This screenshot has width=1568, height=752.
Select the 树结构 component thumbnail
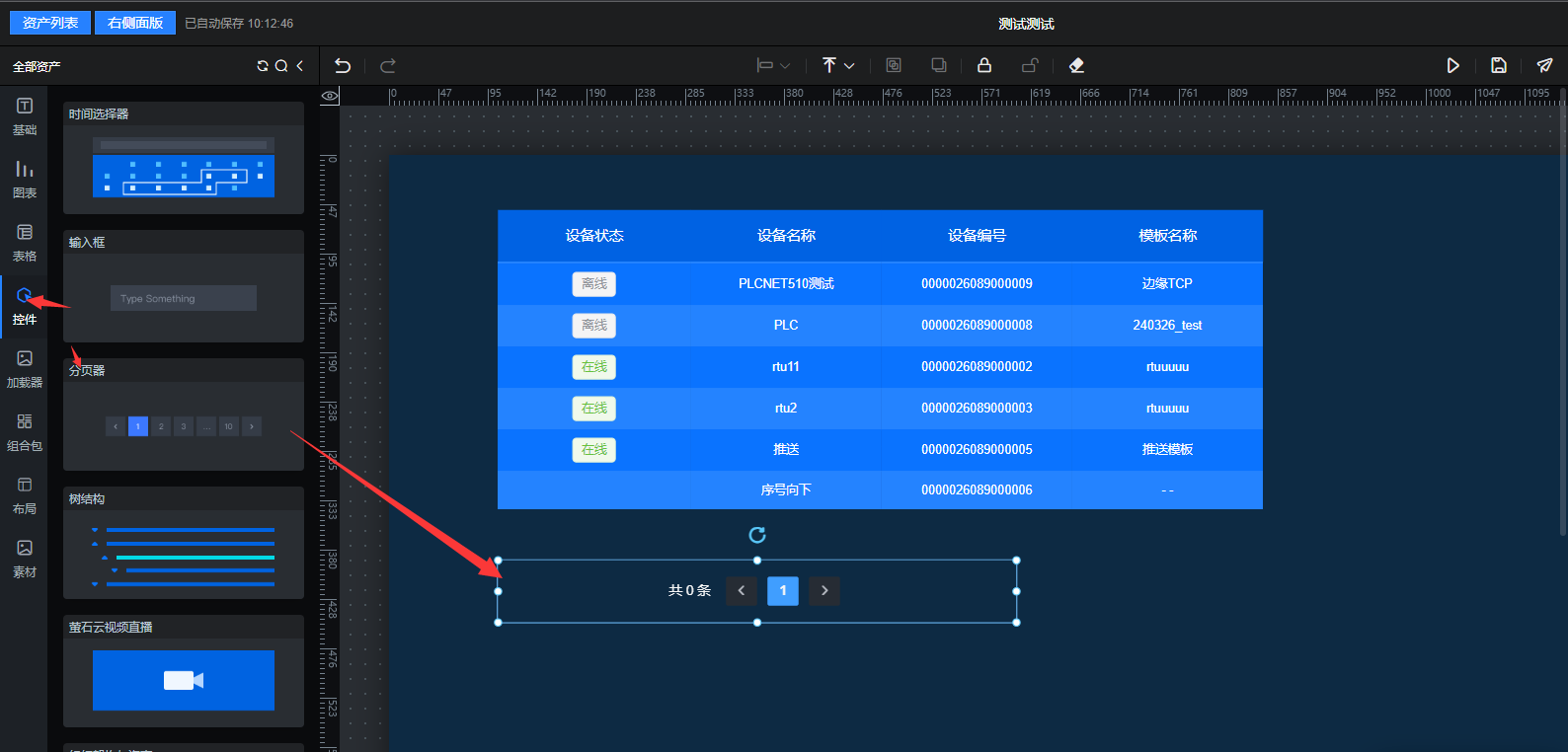[x=184, y=555]
